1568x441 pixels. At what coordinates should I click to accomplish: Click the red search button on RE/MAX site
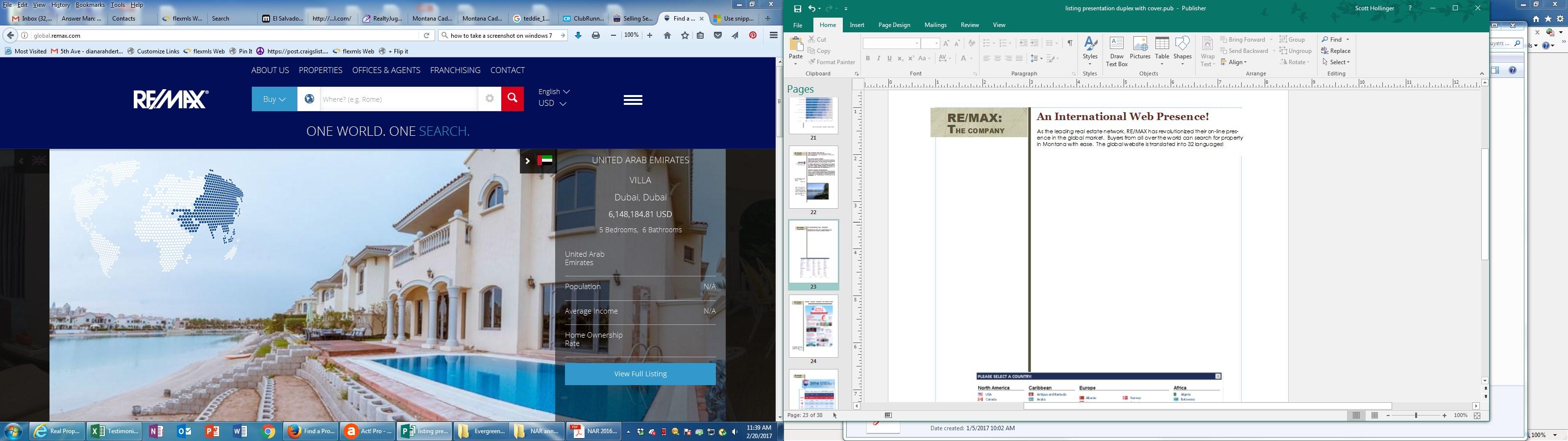click(513, 98)
